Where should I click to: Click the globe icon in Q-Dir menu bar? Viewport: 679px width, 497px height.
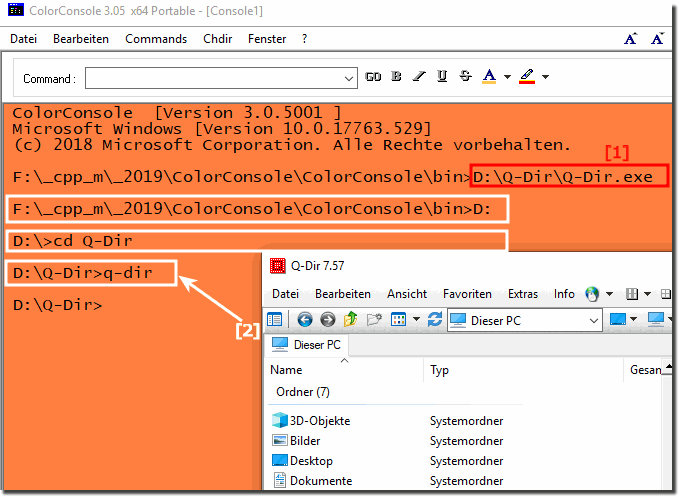click(x=592, y=294)
